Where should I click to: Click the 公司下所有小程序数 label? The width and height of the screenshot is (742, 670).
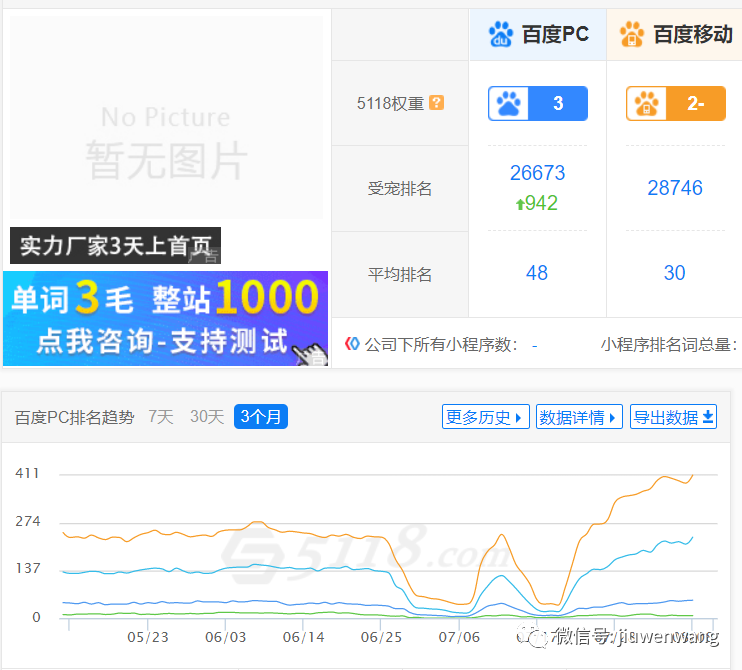pos(441,344)
